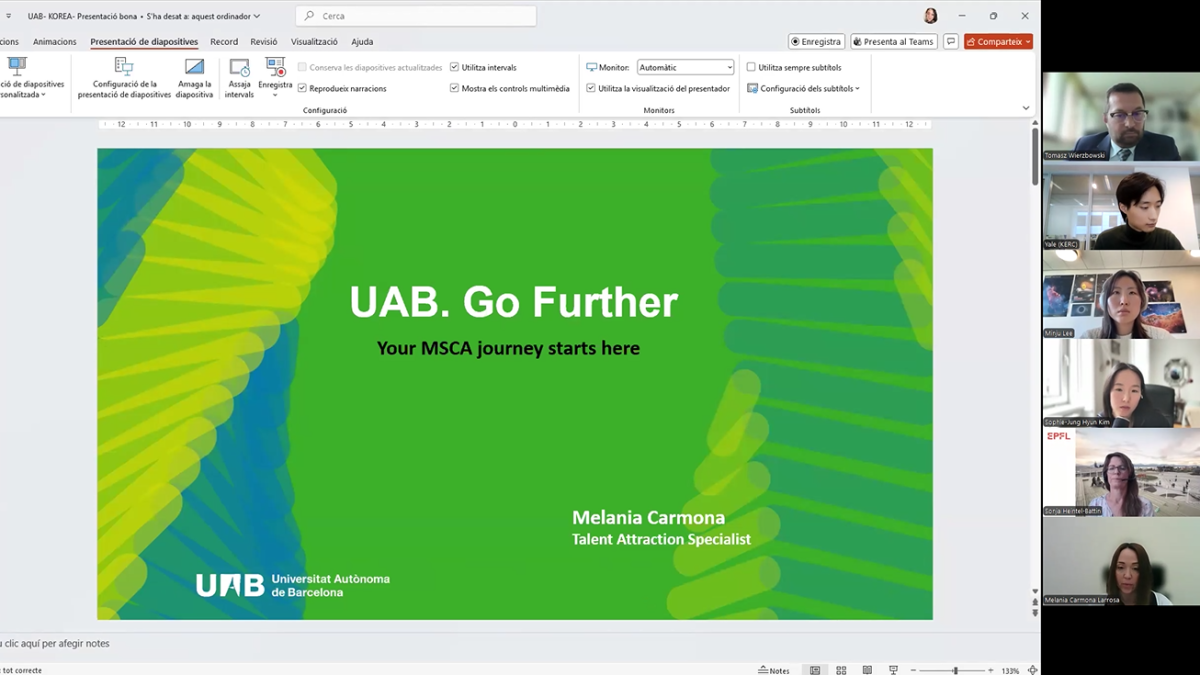This screenshot has width=1200, height=675.
Task: Start Assaja intervals rehearsal
Action: tap(239, 78)
